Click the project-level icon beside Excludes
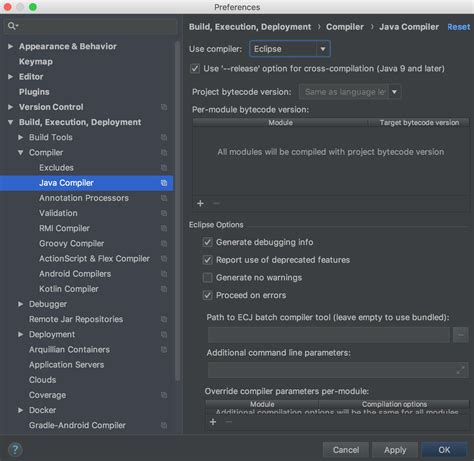 click(164, 168)
